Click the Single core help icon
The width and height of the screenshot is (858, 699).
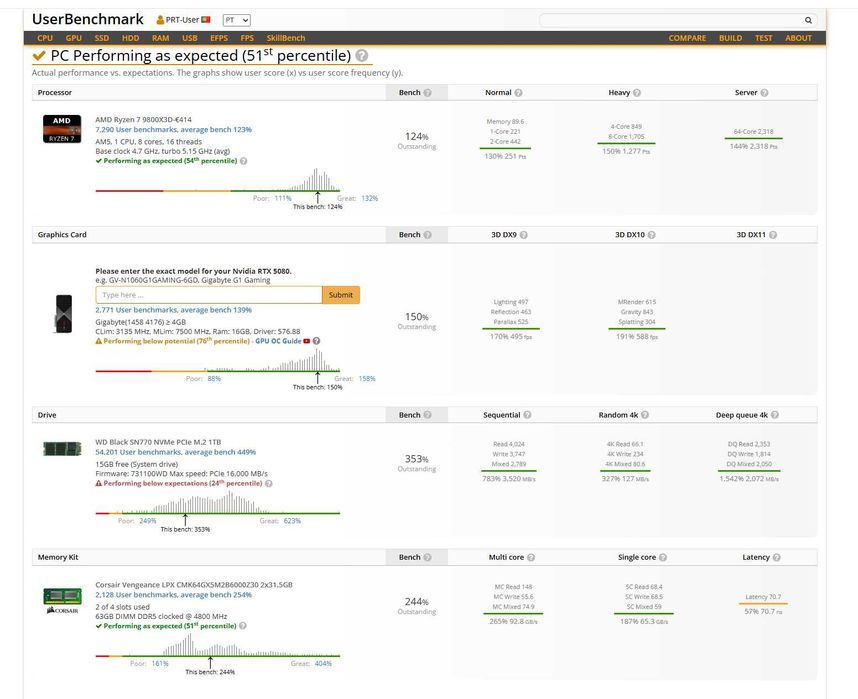(x=663, y=557)
